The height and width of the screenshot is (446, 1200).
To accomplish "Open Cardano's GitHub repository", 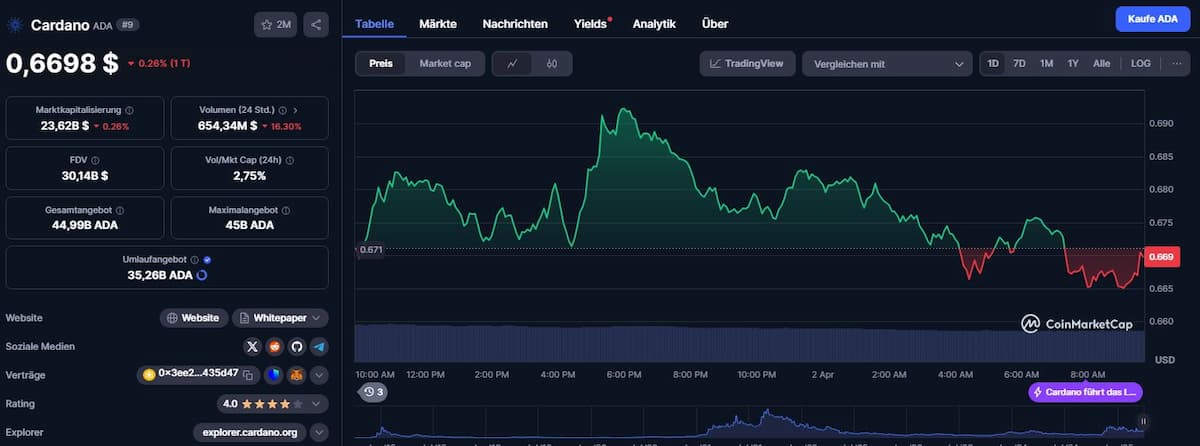I will coord(297,346).
